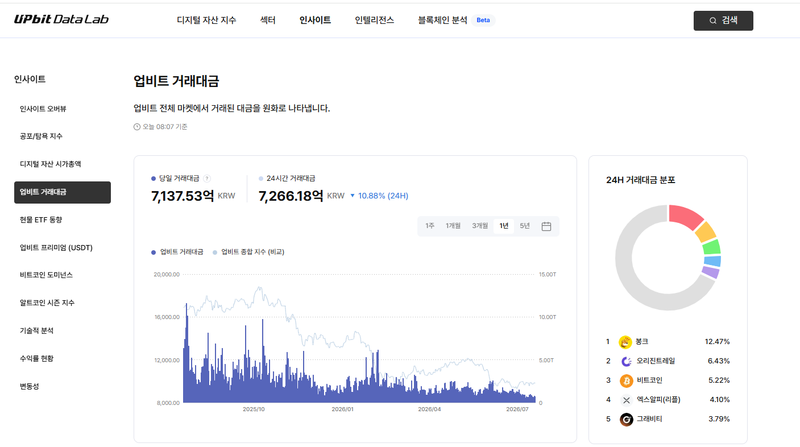
Task: Click the 24H 거래대금 분포 heading
Action: 640,180
